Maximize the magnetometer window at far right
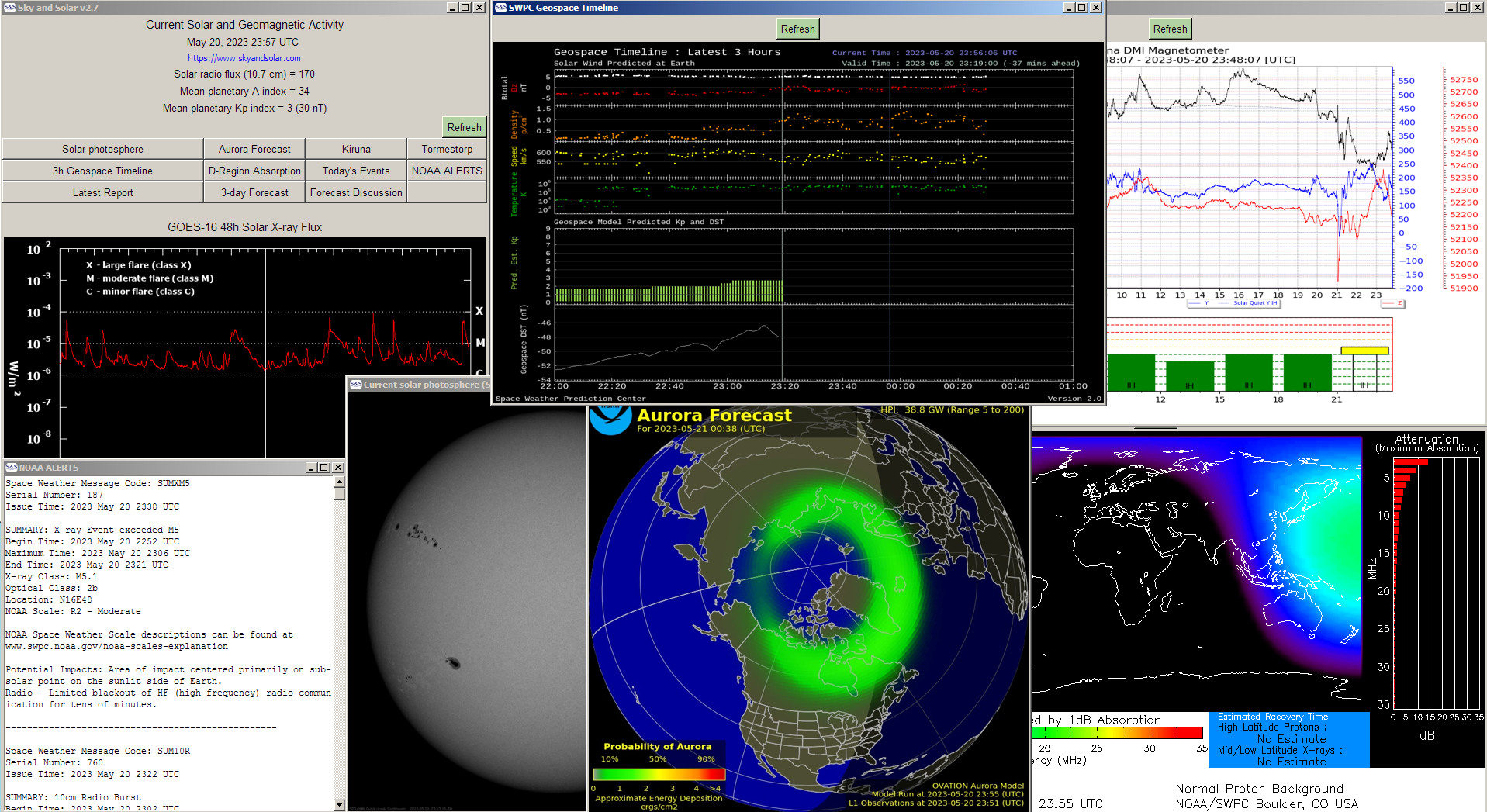Viewport: 1487px width, 812px height. pyautogui.click(x=1464, y=7)
